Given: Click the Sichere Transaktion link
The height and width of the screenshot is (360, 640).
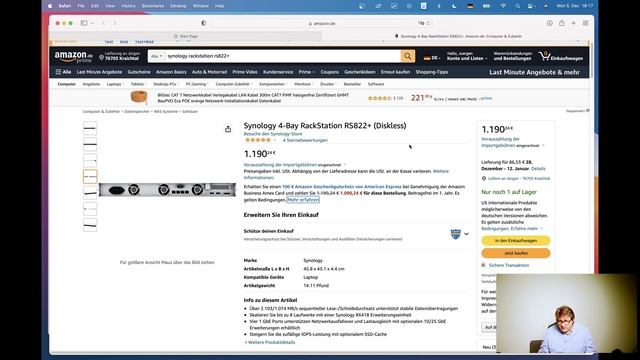Looking at the screenshot, I should tap(509, 265).
